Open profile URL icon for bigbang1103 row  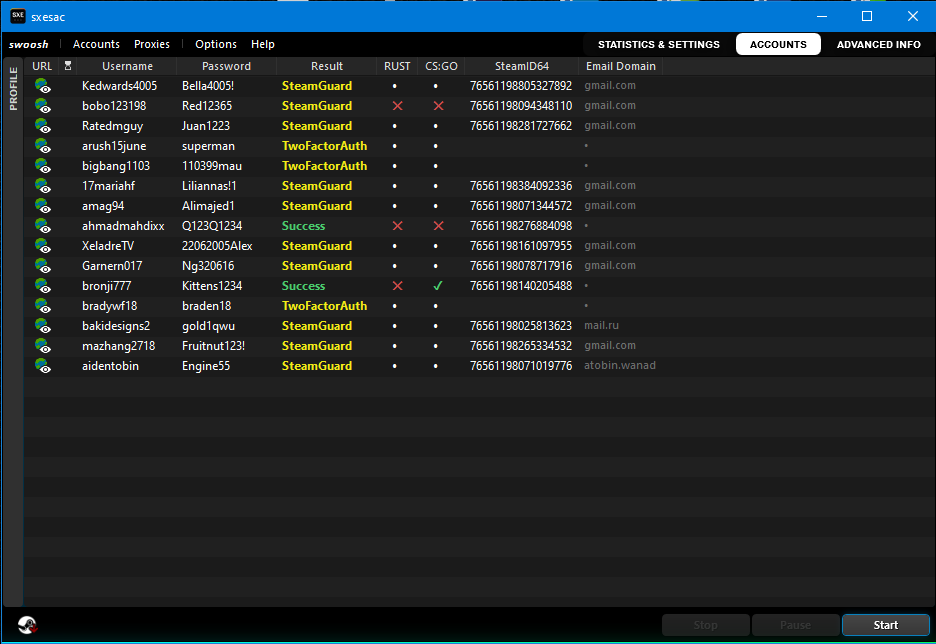coord(42,166)
